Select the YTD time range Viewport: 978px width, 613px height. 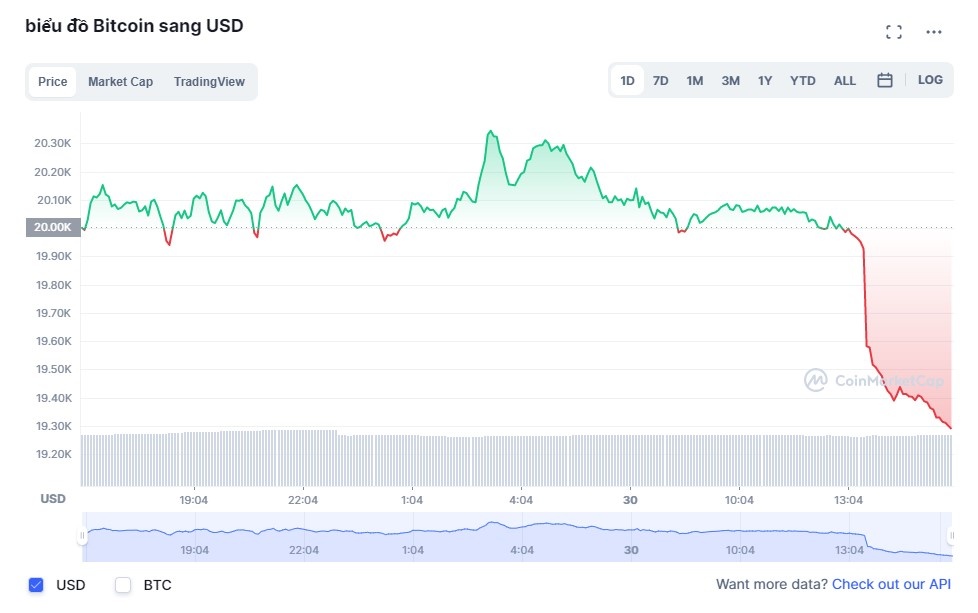[802, 80]
